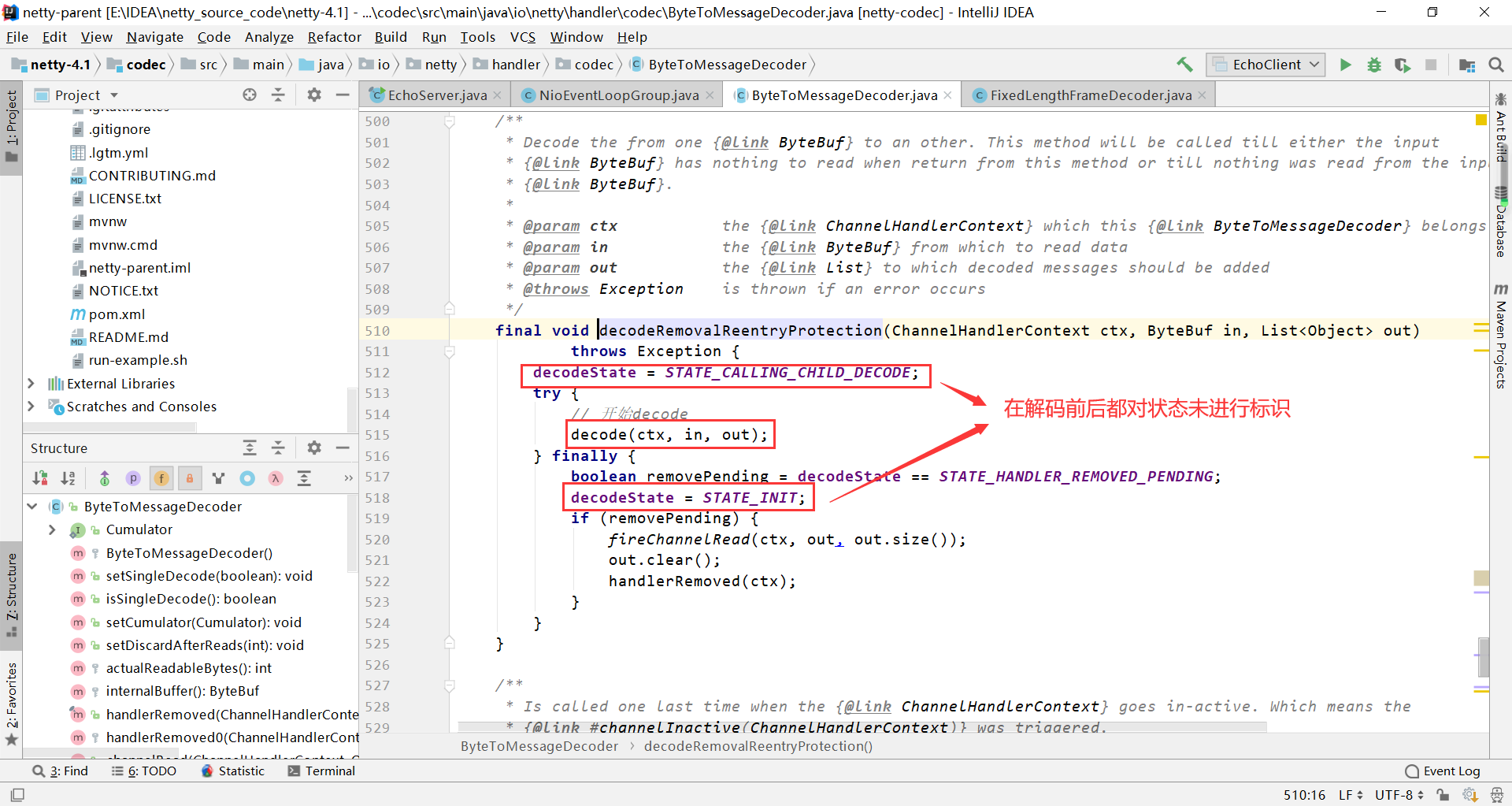Expand all in Structure panel header
The height and width of the screenshot is (806, 1512).
click(x=250, y=448)
